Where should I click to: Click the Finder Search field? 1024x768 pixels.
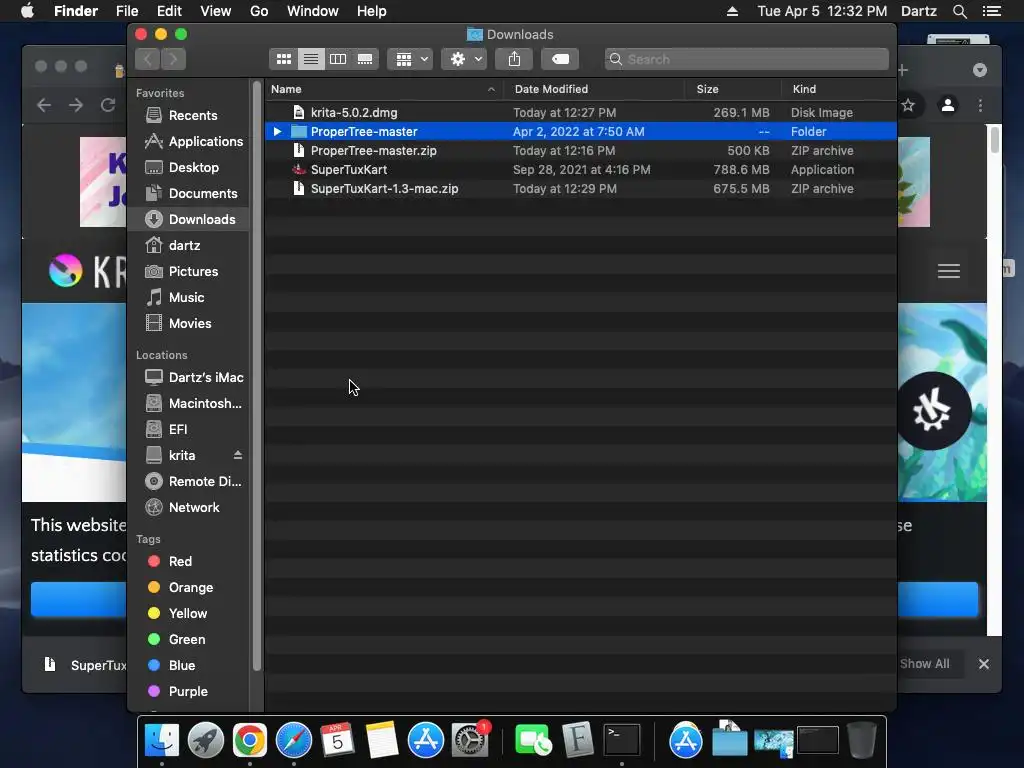746,59
